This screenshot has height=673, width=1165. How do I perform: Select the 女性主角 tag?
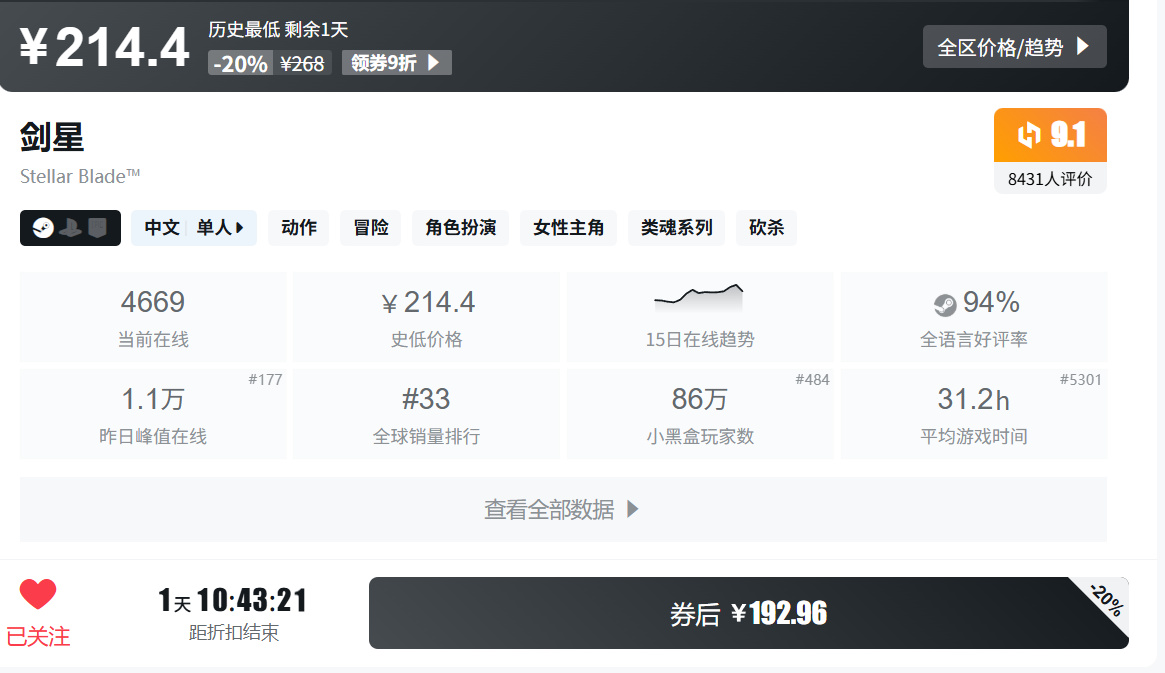(x=568, y=228)
